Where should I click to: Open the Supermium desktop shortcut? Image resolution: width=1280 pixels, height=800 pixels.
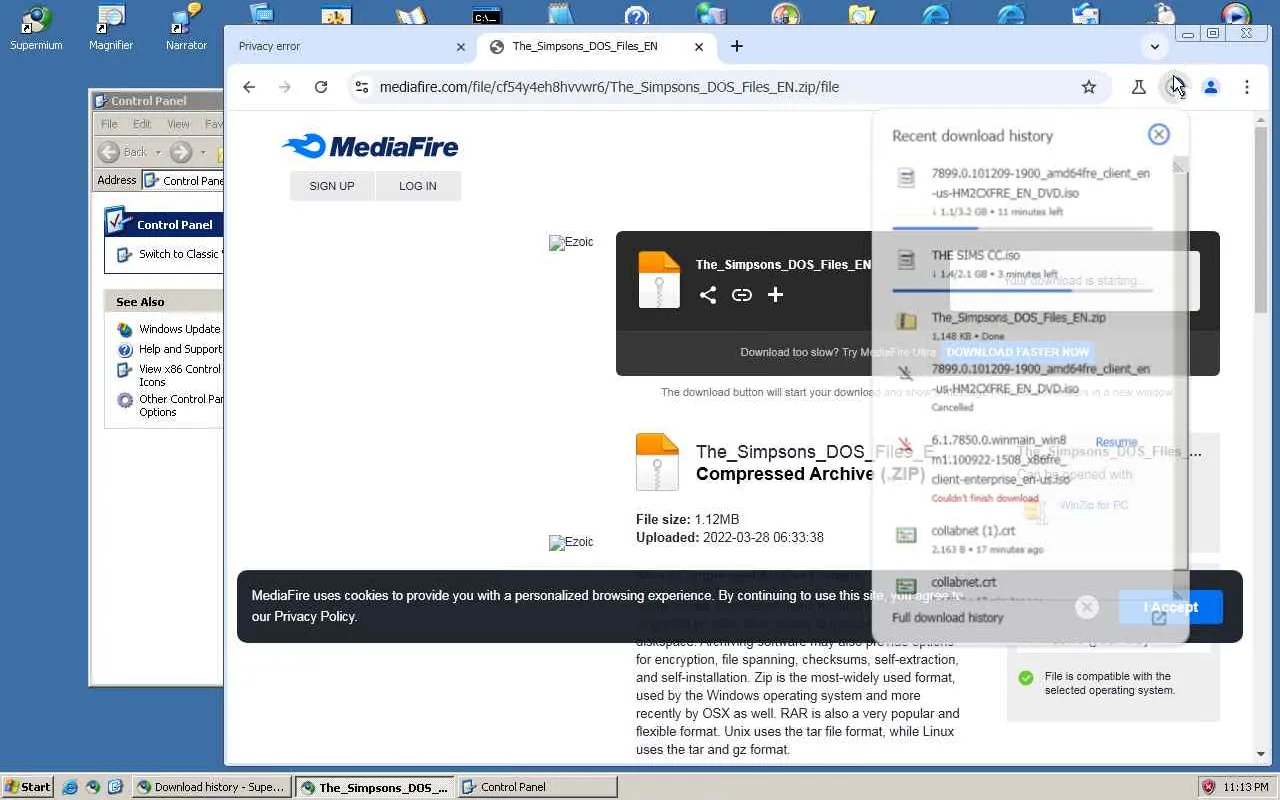36,27
